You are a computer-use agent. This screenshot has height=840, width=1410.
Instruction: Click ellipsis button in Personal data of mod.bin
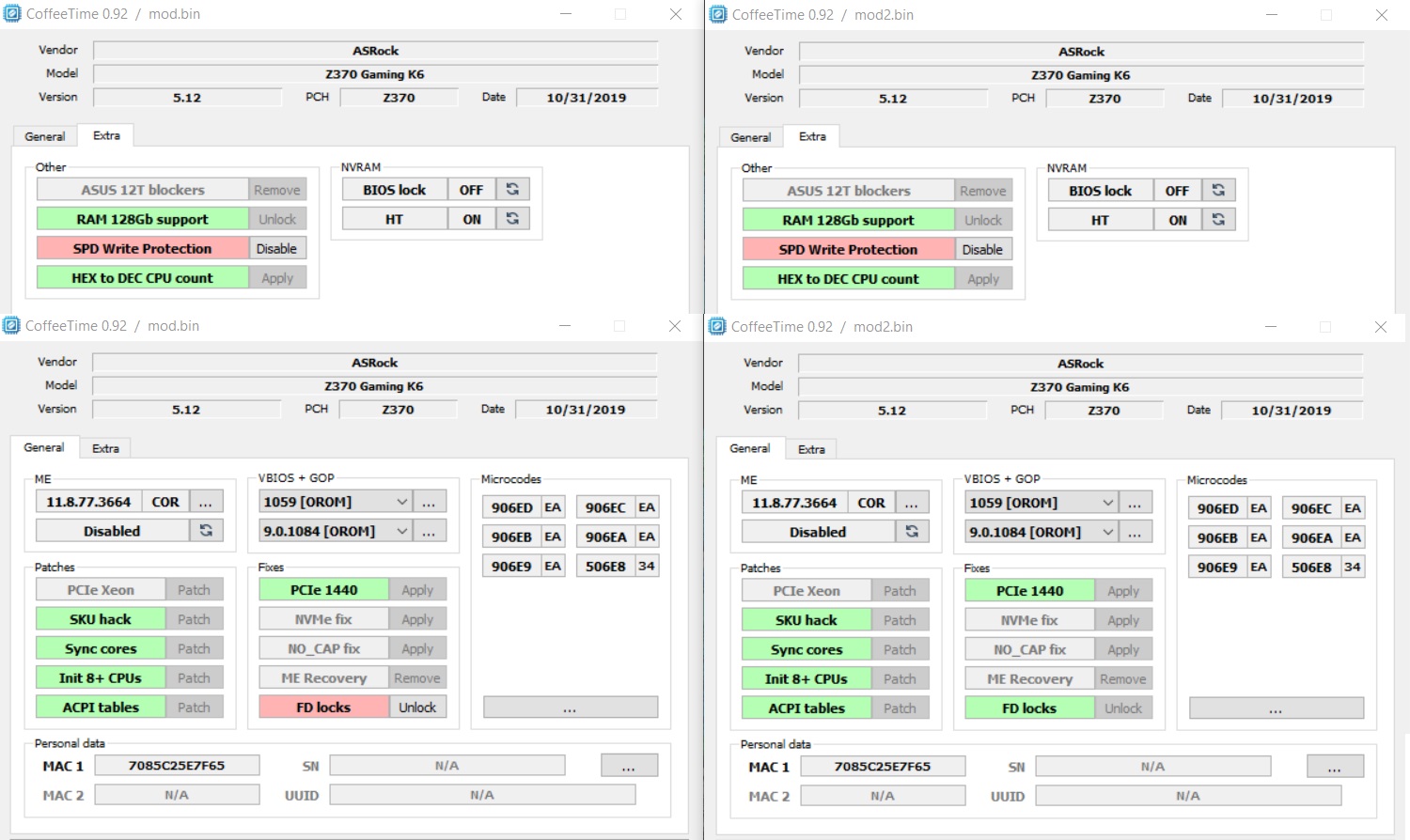click(x=629, y=766)
